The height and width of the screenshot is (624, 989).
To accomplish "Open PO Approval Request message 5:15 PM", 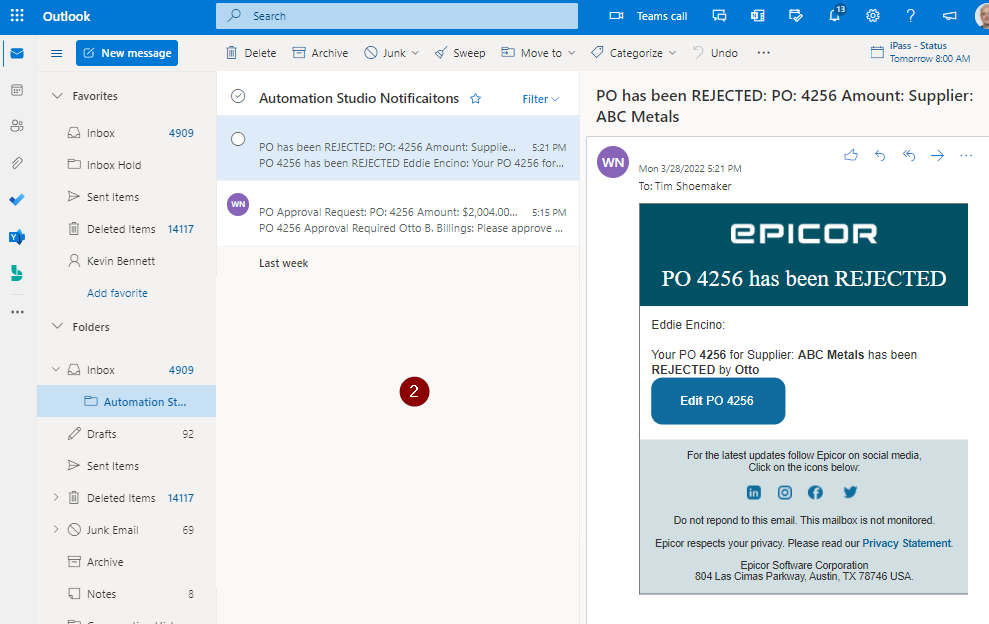I will pyautogui.click(x=398, y=213).
